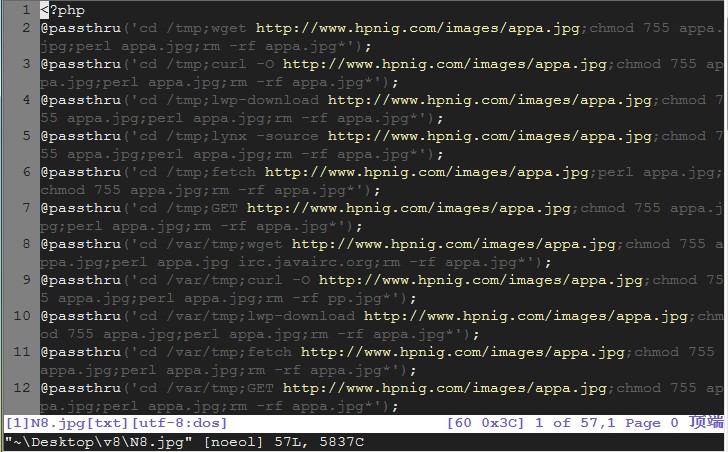Click the hpnig.com URL on line 7
The height and width of the screenshot is (452, 728).
tap(409, 208)
